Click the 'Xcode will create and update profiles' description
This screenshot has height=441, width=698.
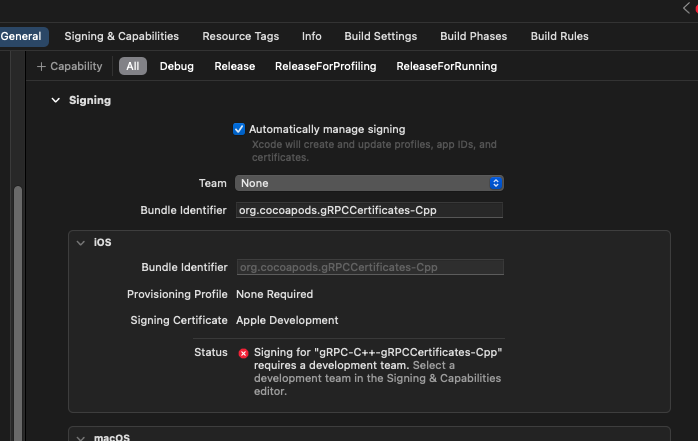374,151
